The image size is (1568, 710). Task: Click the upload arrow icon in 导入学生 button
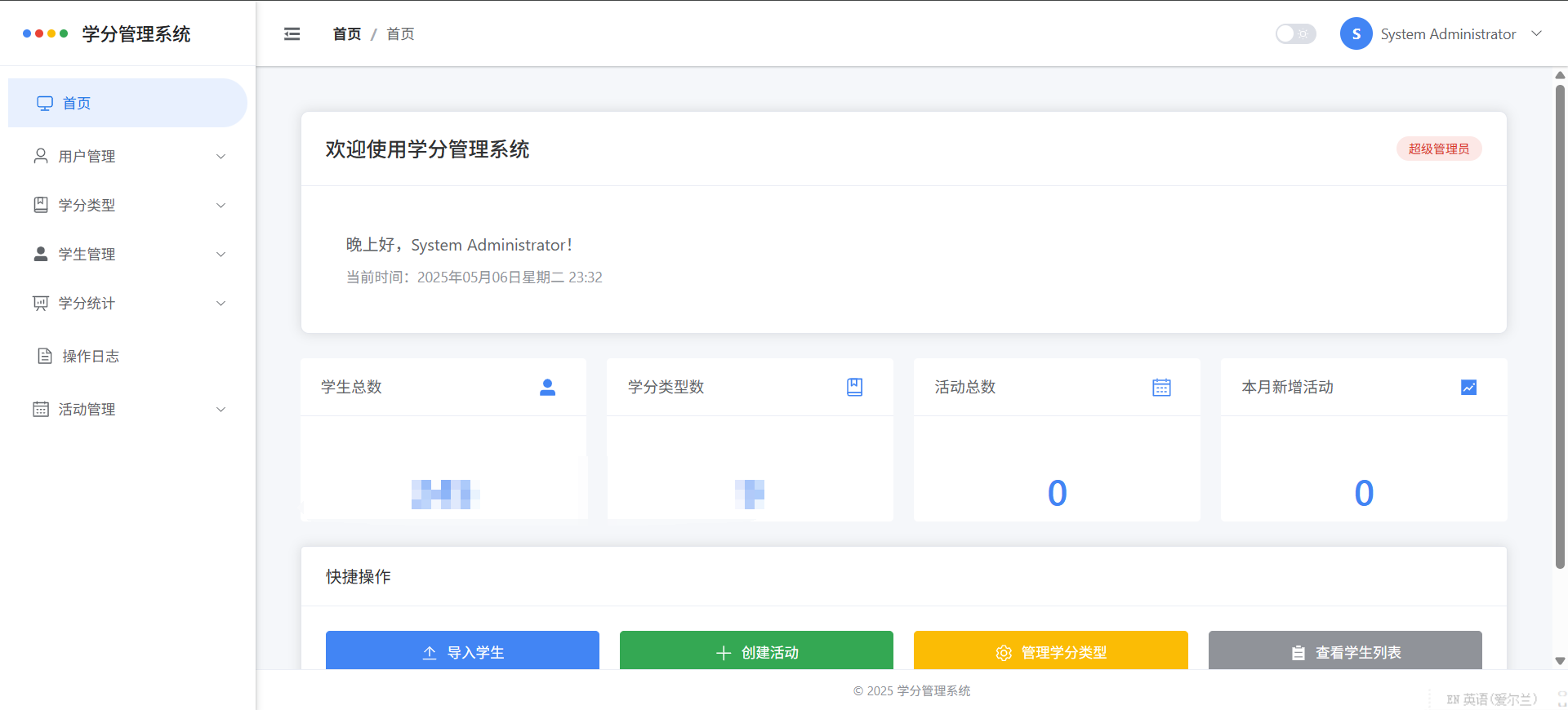pos(430,653)
